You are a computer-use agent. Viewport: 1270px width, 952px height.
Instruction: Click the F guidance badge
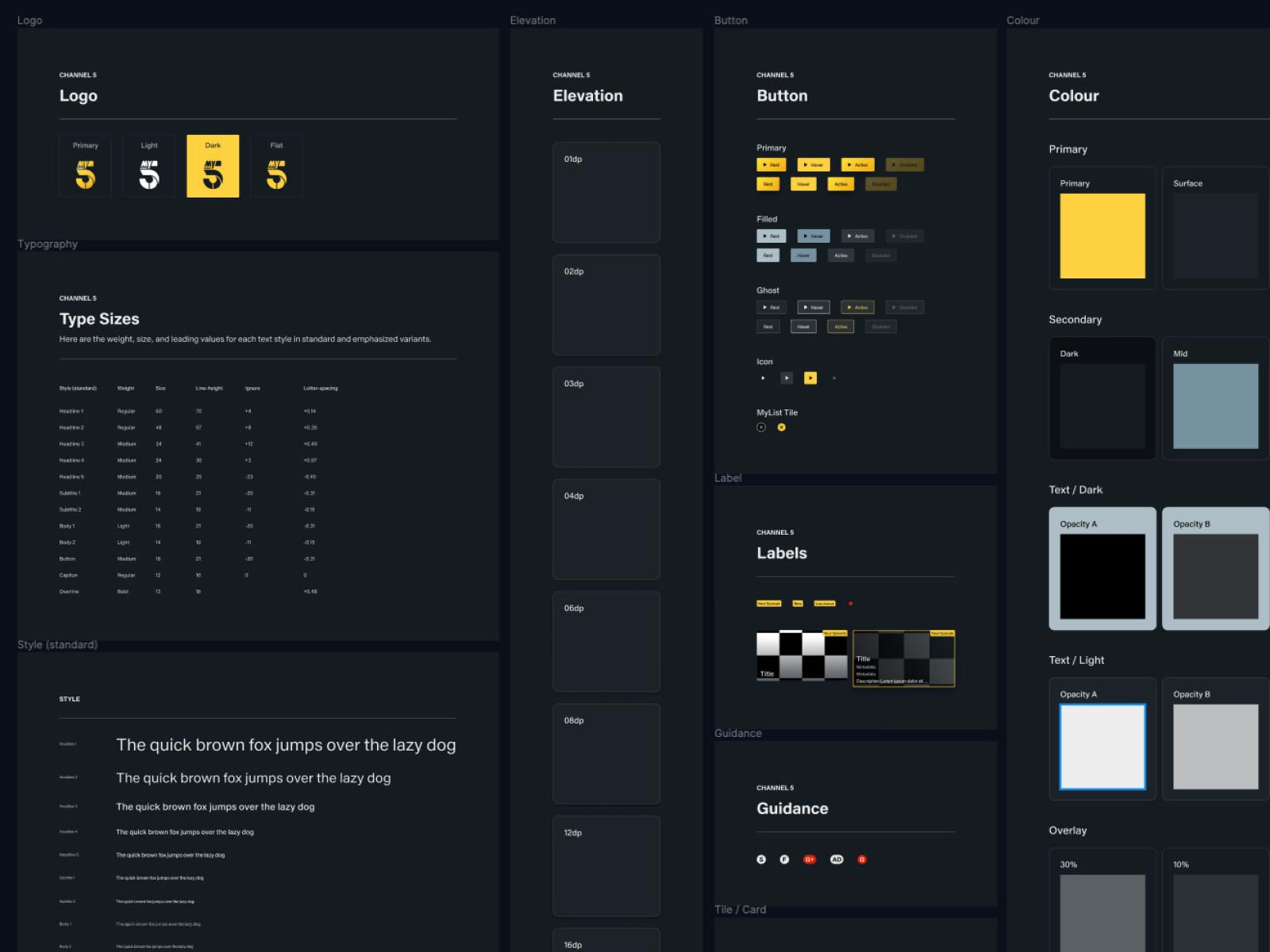784,859
